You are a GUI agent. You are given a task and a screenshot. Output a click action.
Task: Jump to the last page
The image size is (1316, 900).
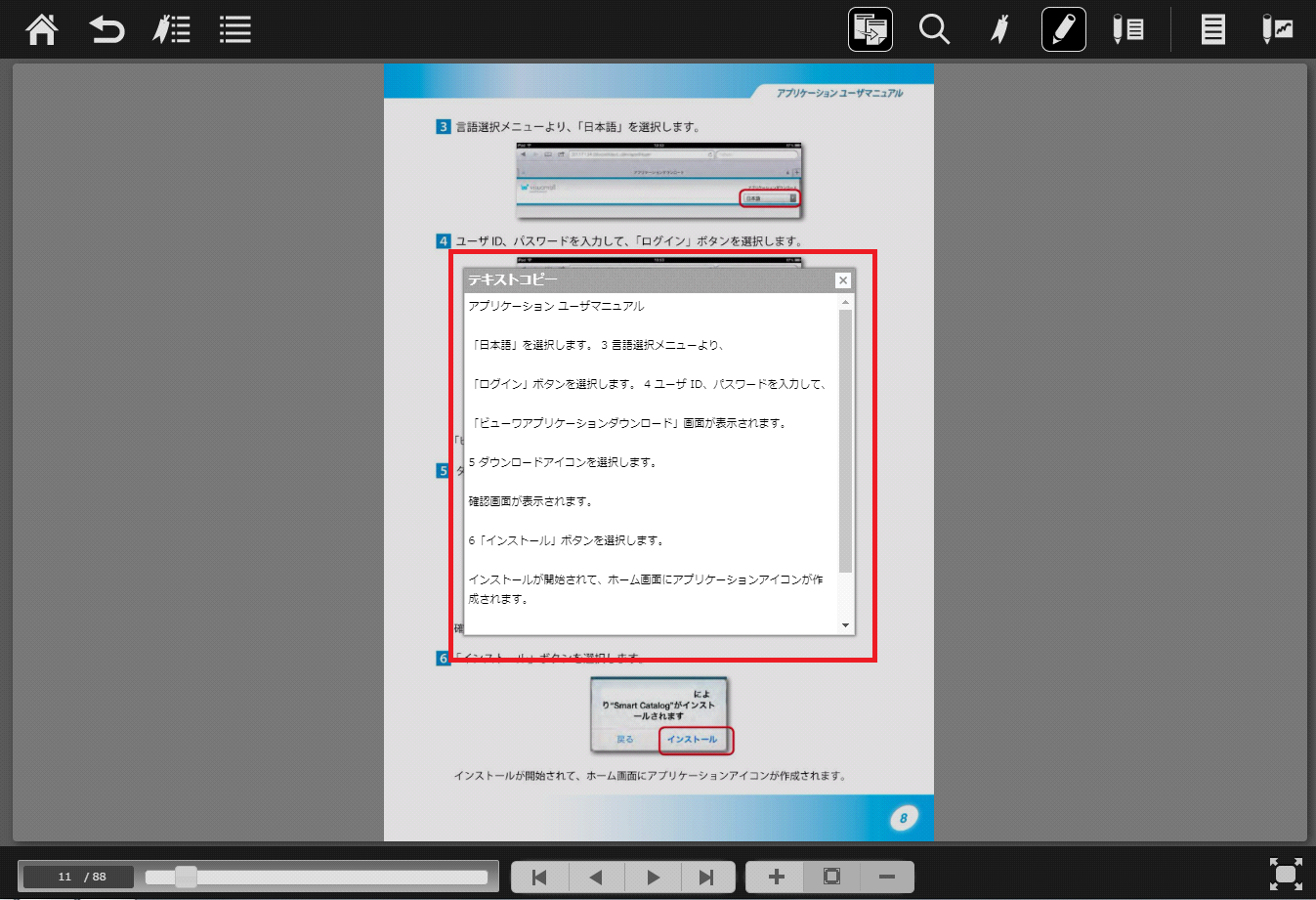pyautogui.click(x=706, y=877)
